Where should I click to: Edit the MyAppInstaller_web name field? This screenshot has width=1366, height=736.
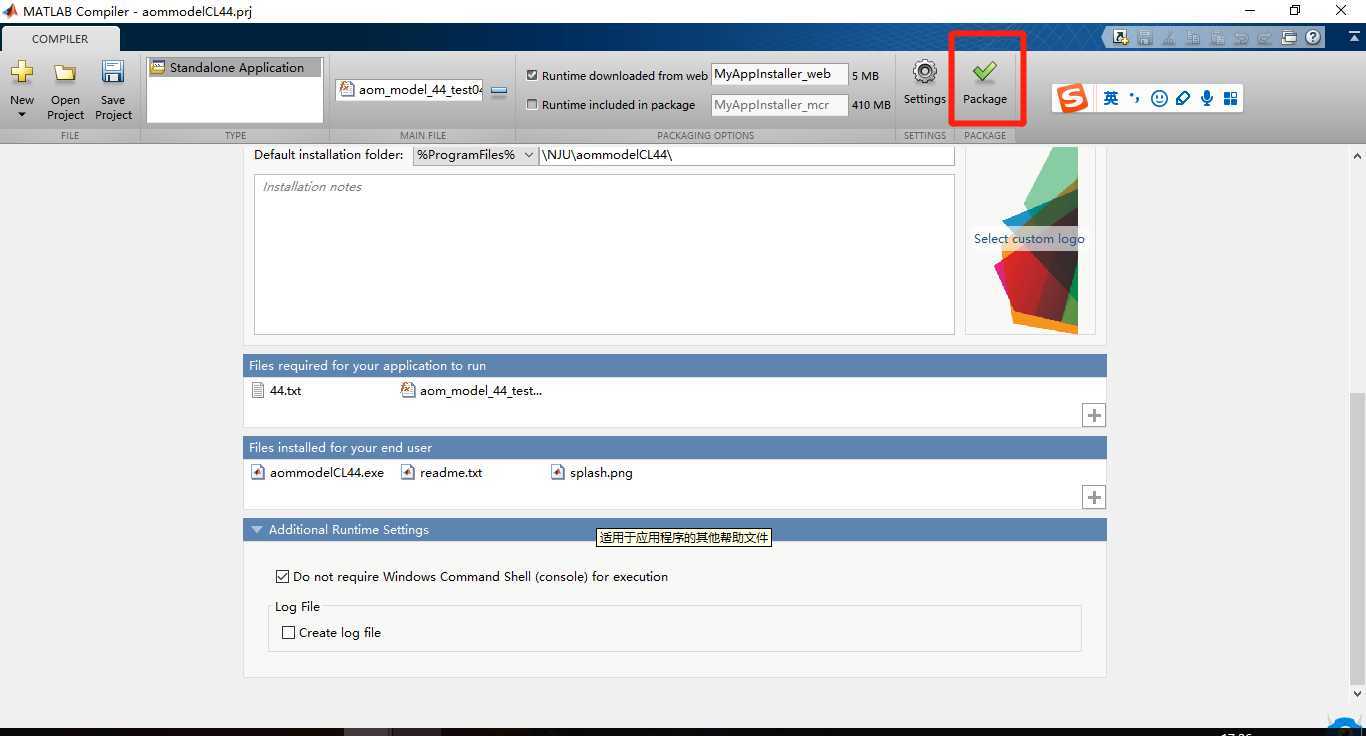(779, 74)
